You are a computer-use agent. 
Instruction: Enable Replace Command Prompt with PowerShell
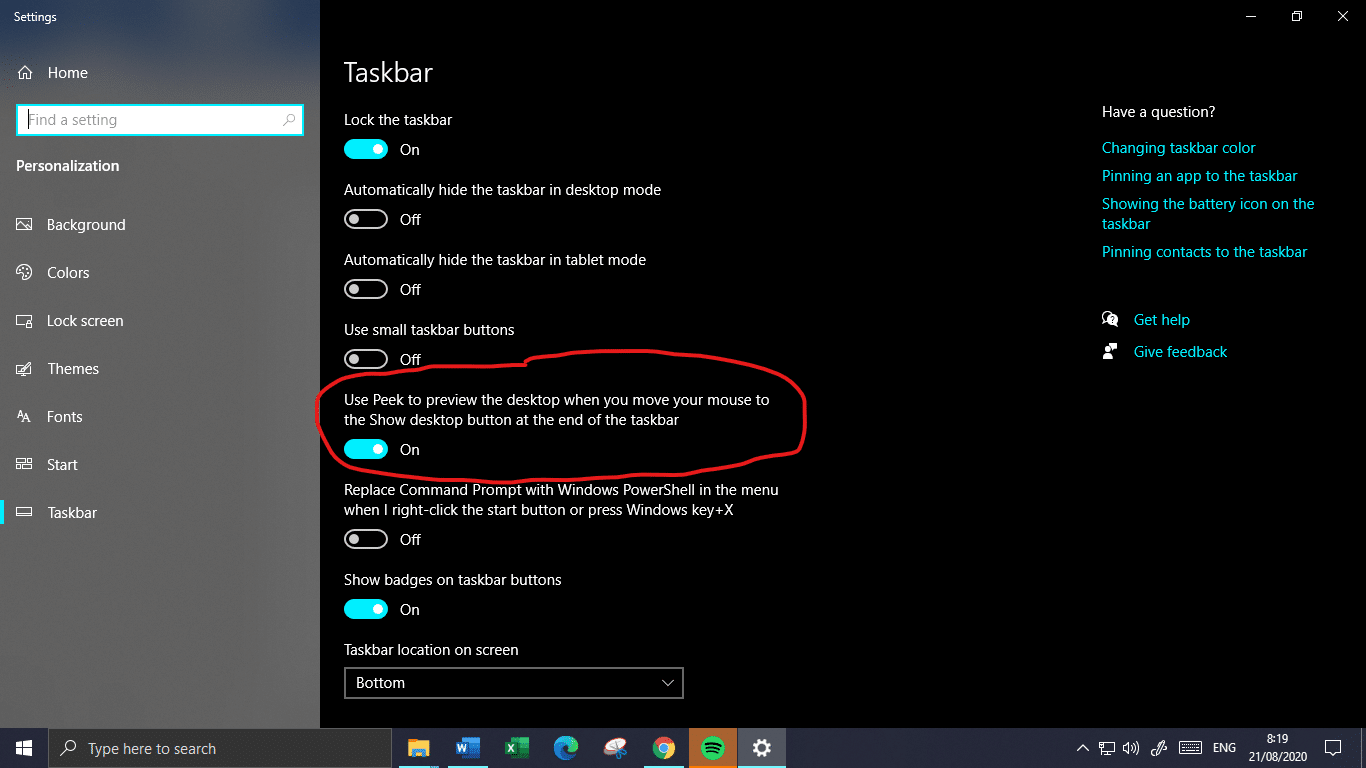(366, 539)
